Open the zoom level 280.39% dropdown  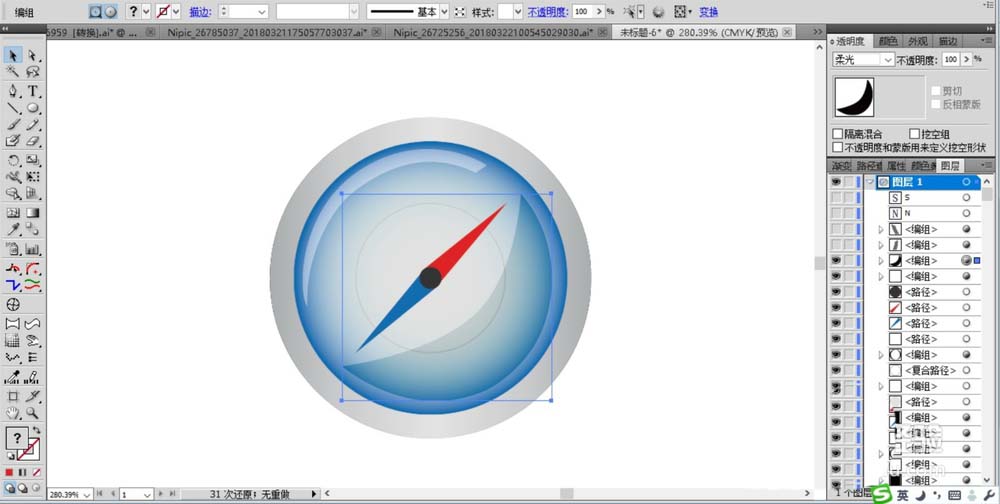pos(87,494)
